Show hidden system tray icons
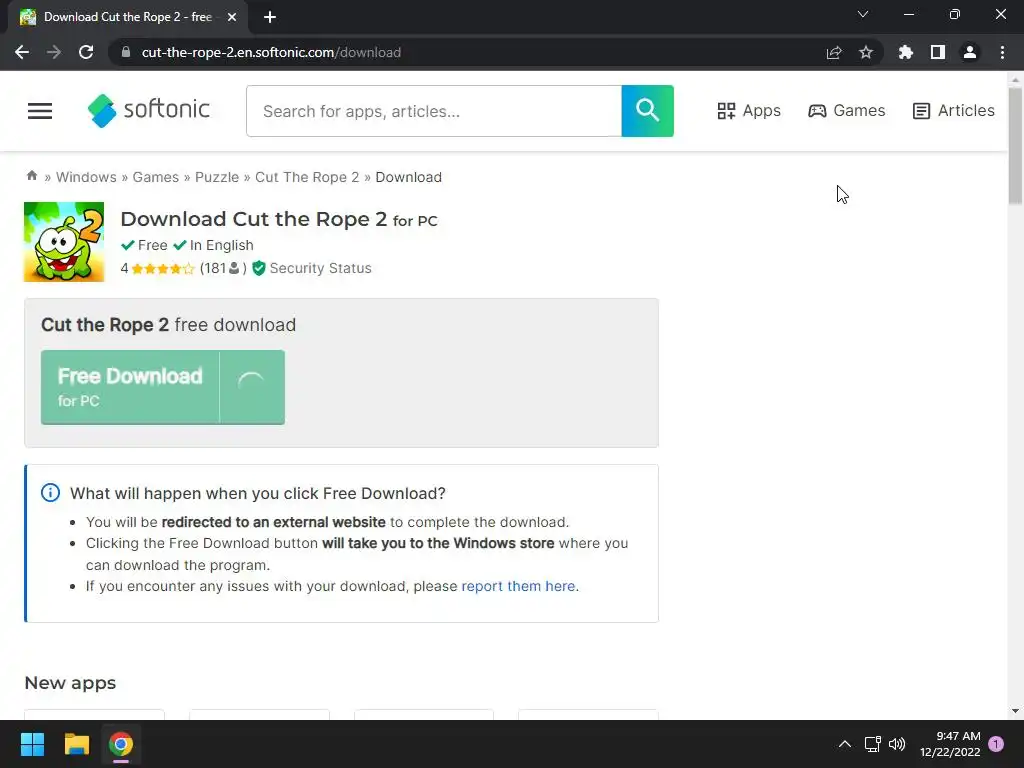 point(844,744)
